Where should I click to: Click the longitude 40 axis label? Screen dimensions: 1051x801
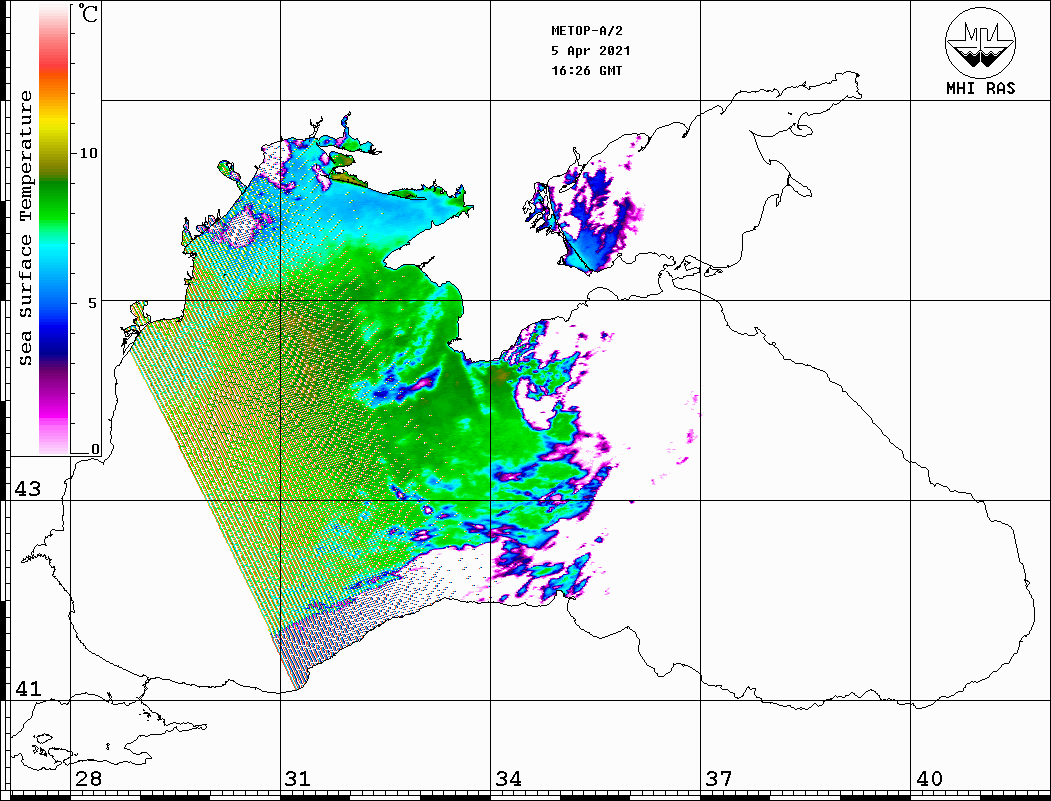pos(928,779)
